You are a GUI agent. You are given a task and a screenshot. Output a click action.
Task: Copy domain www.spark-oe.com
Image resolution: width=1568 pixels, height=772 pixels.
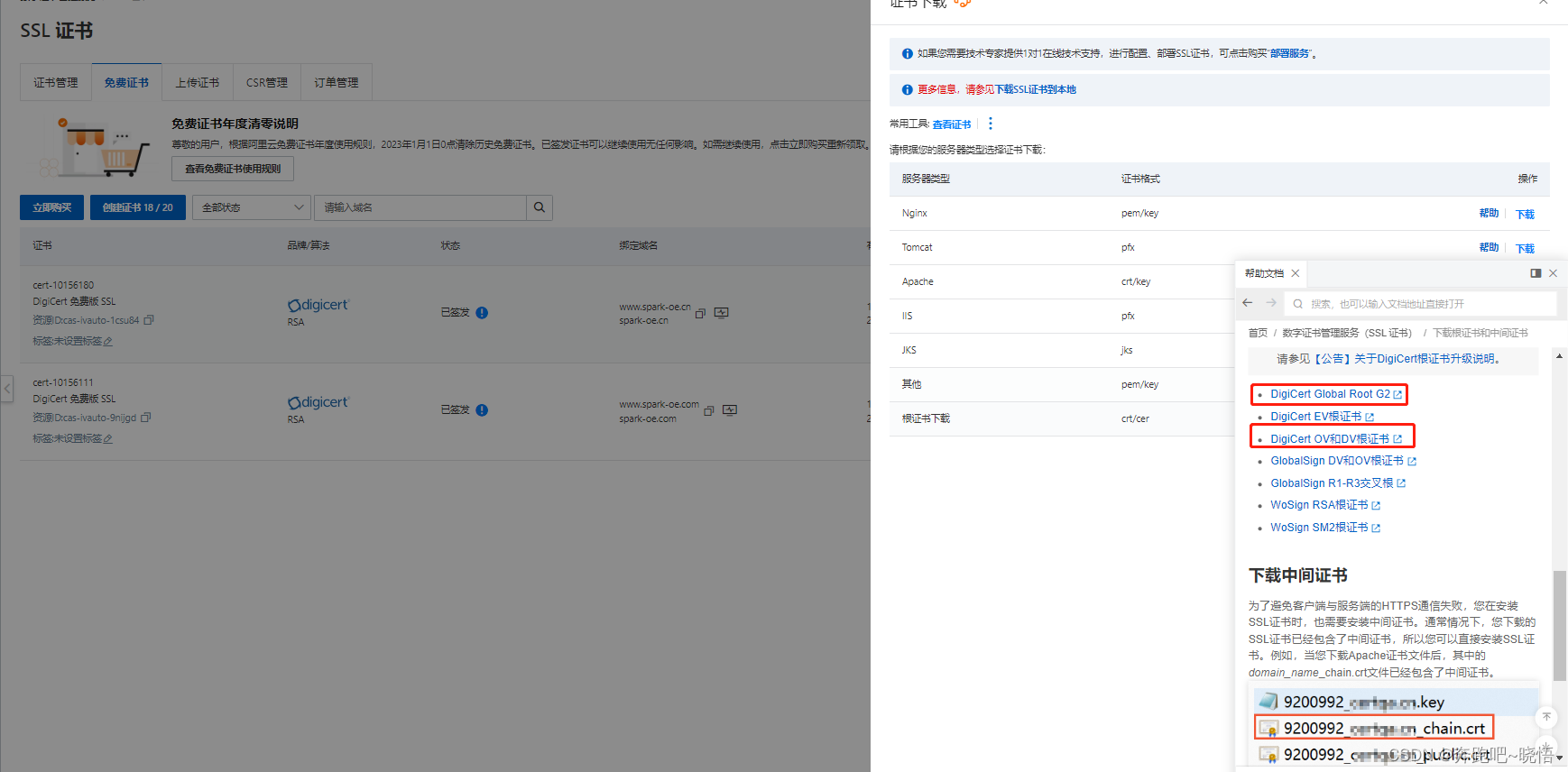coord(709,410)
